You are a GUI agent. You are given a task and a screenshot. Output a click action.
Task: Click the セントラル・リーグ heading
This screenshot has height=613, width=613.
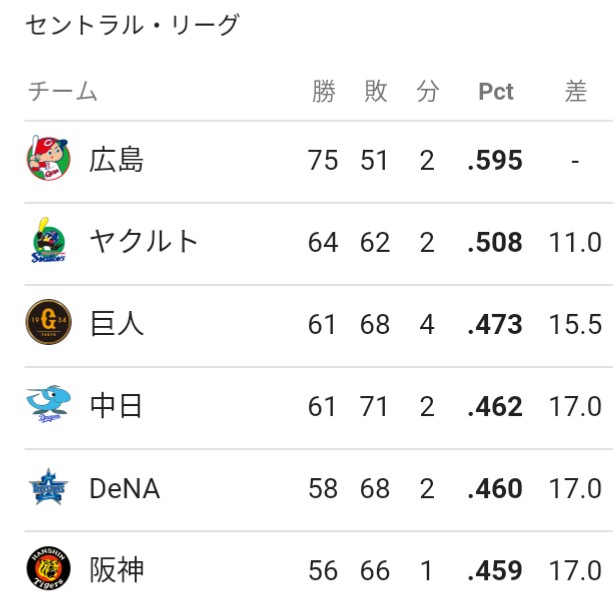(x=132, y=25)
